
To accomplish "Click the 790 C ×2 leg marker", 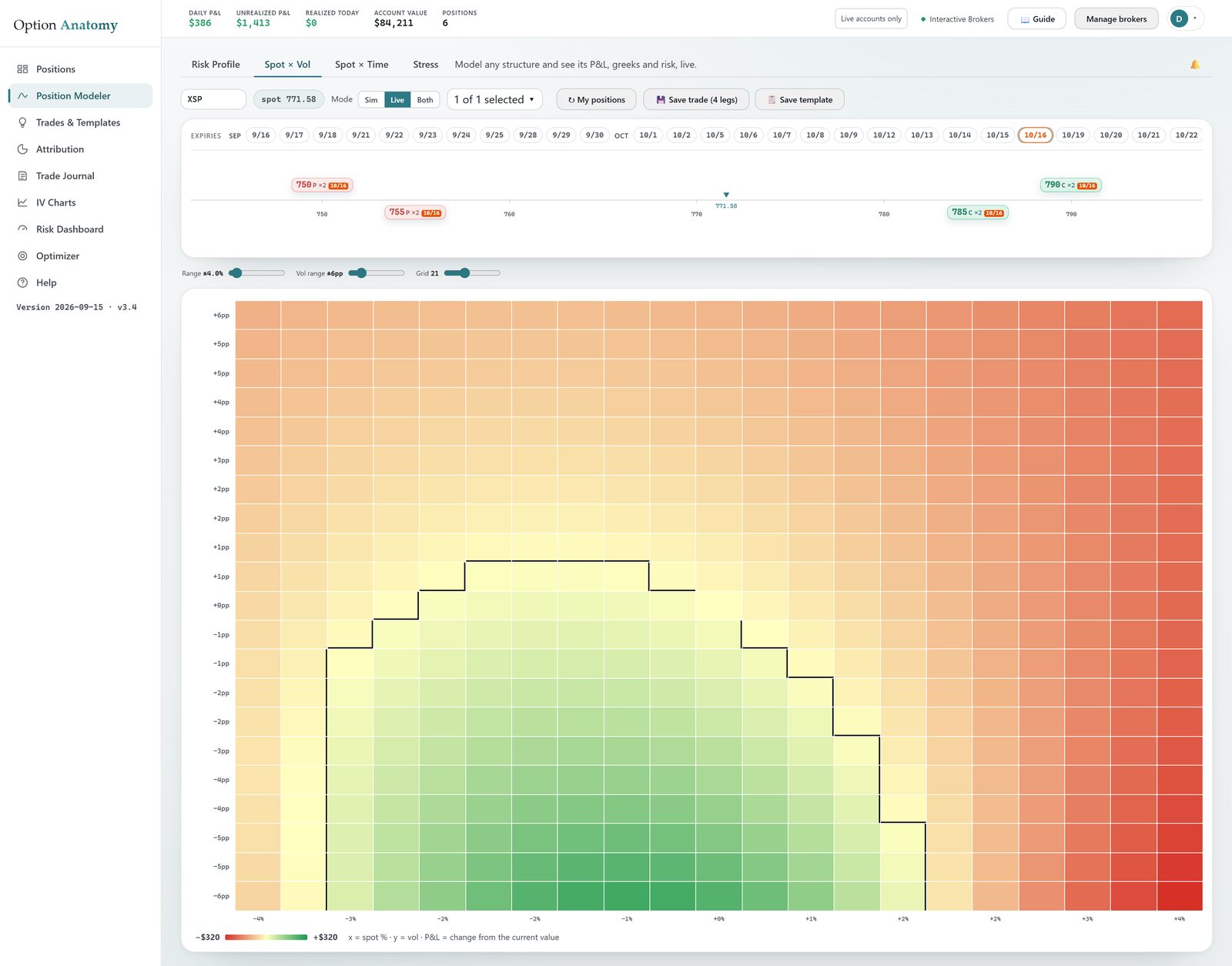I will pos(1070,186).
